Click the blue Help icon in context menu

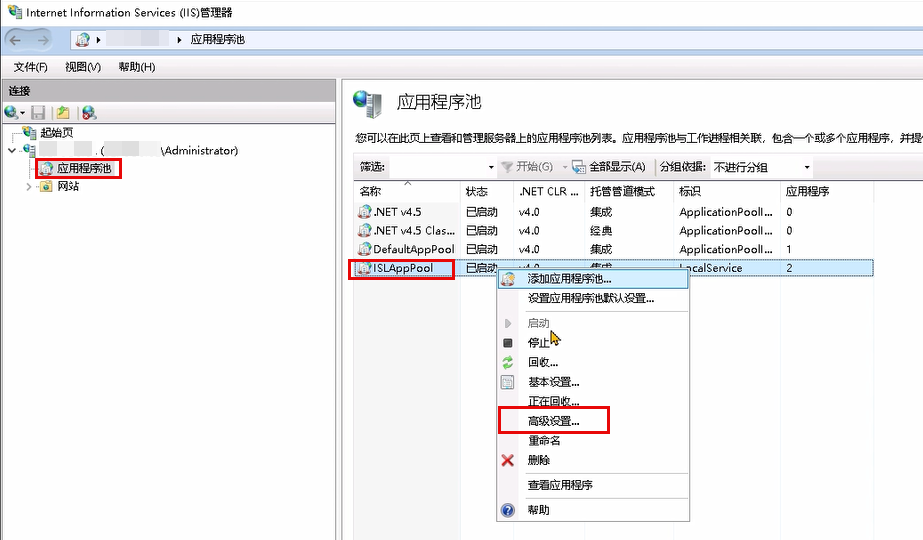(508, 510)
